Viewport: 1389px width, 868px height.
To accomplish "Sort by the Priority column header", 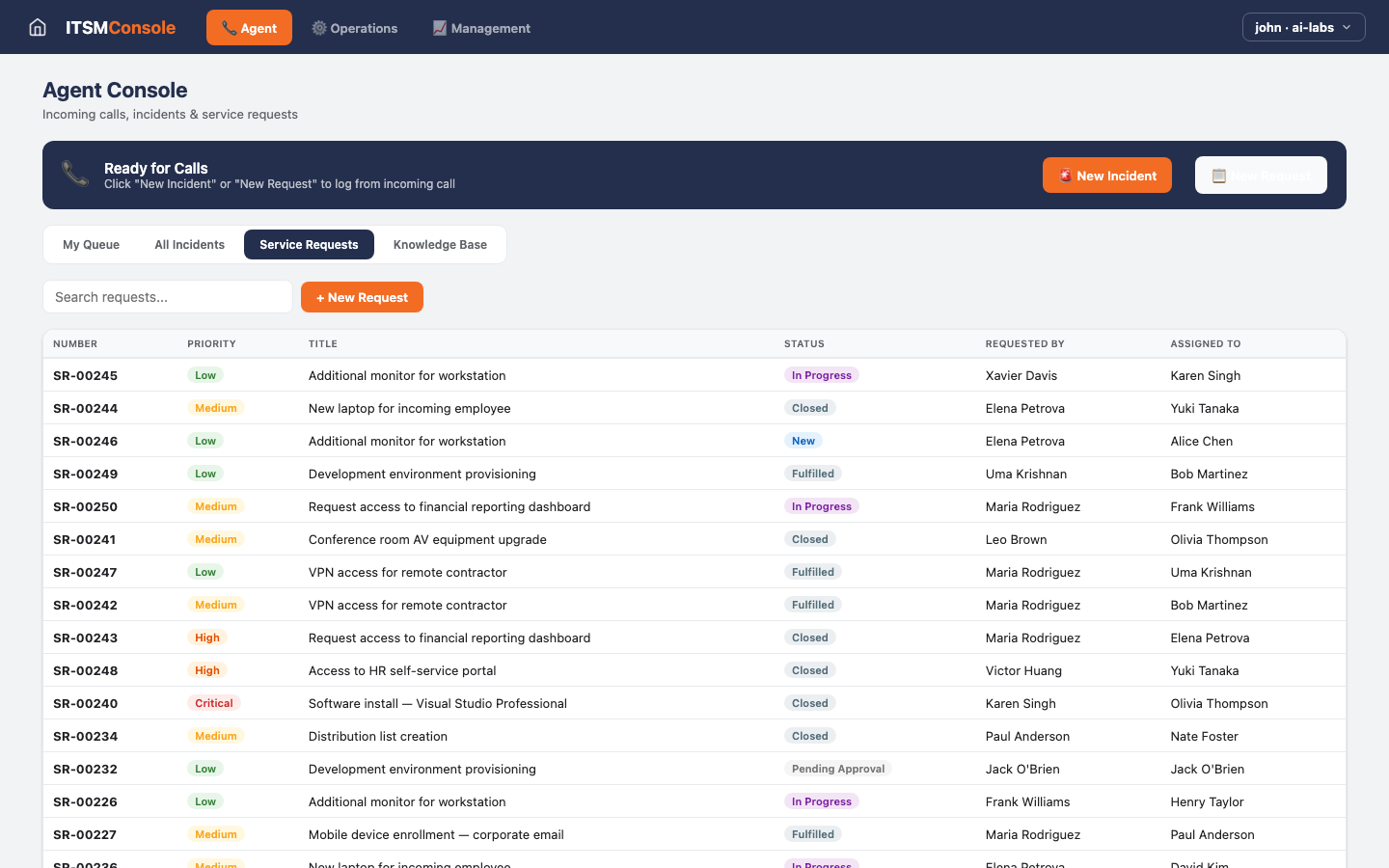I will click(211, 343).
